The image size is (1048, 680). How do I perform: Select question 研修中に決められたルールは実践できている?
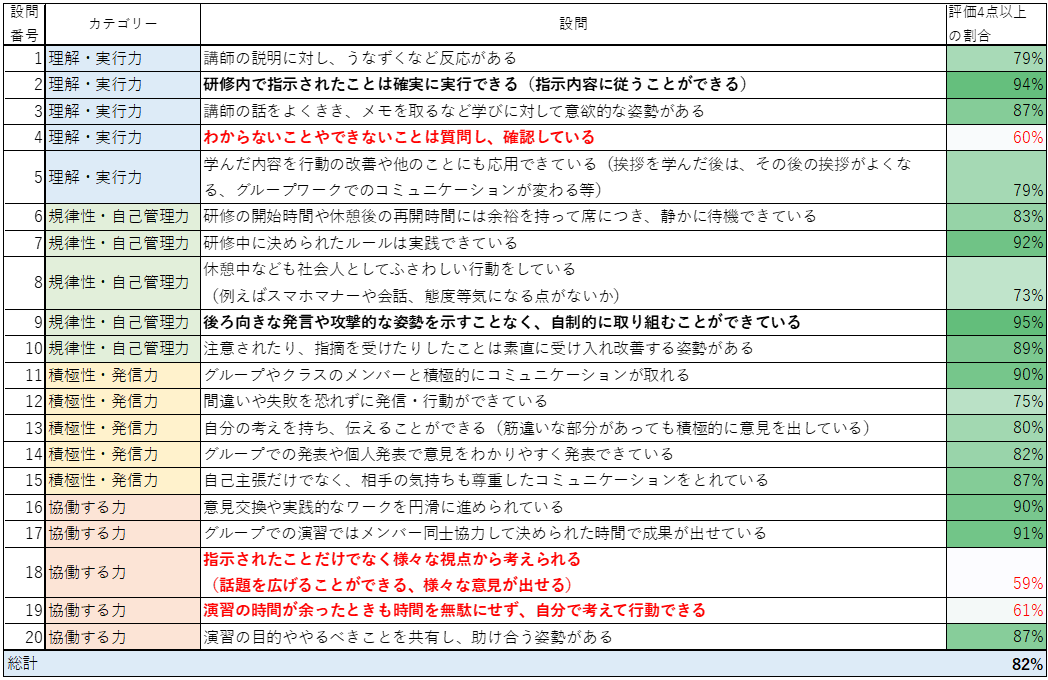click(573, 243)
